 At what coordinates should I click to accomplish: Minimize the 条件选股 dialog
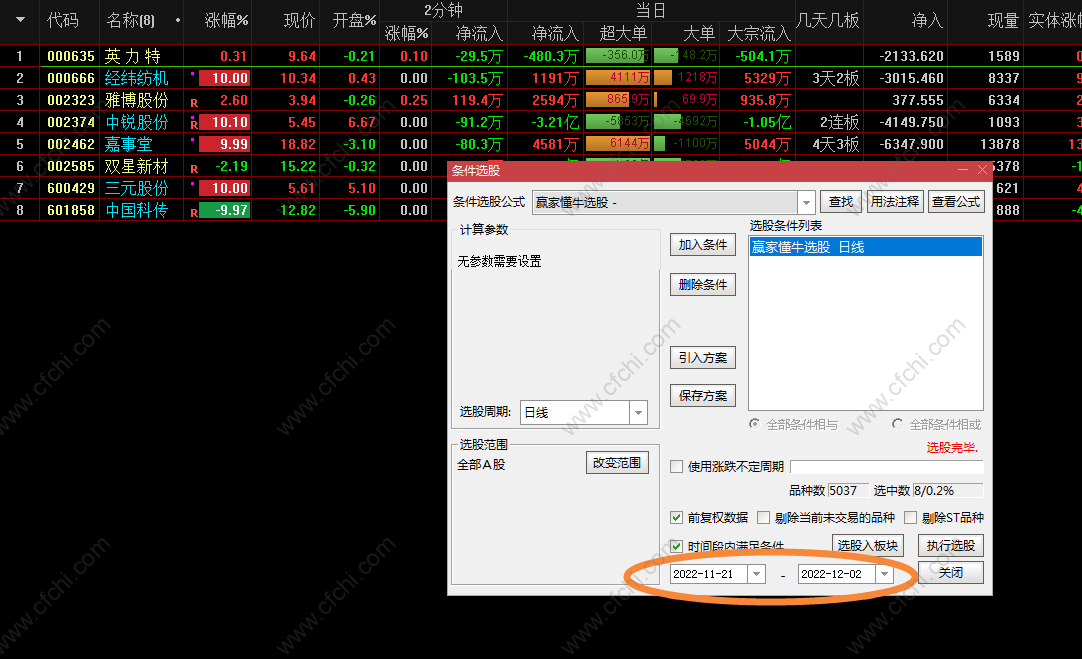963,170
